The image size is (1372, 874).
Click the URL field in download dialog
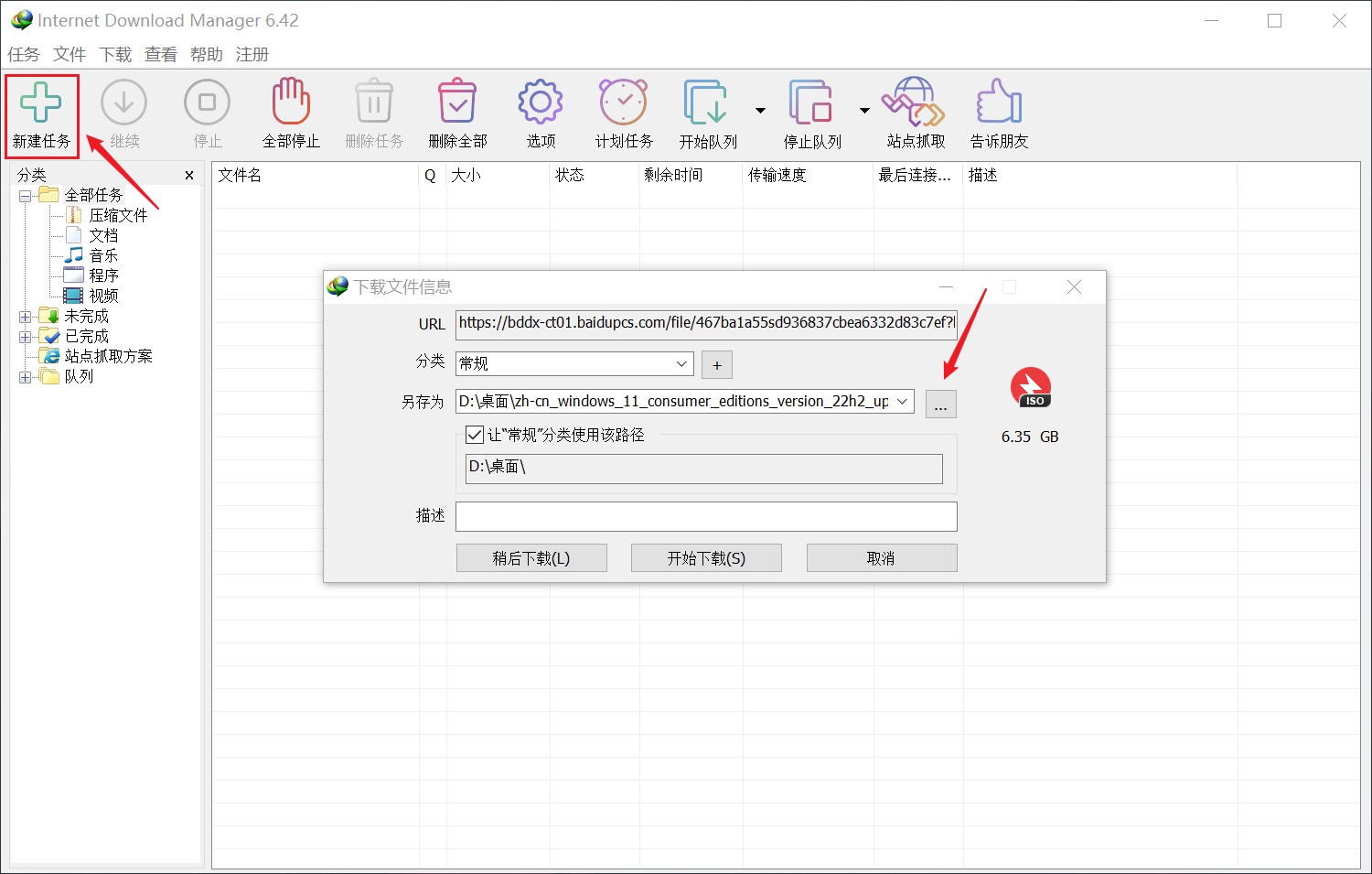point(706,324)
